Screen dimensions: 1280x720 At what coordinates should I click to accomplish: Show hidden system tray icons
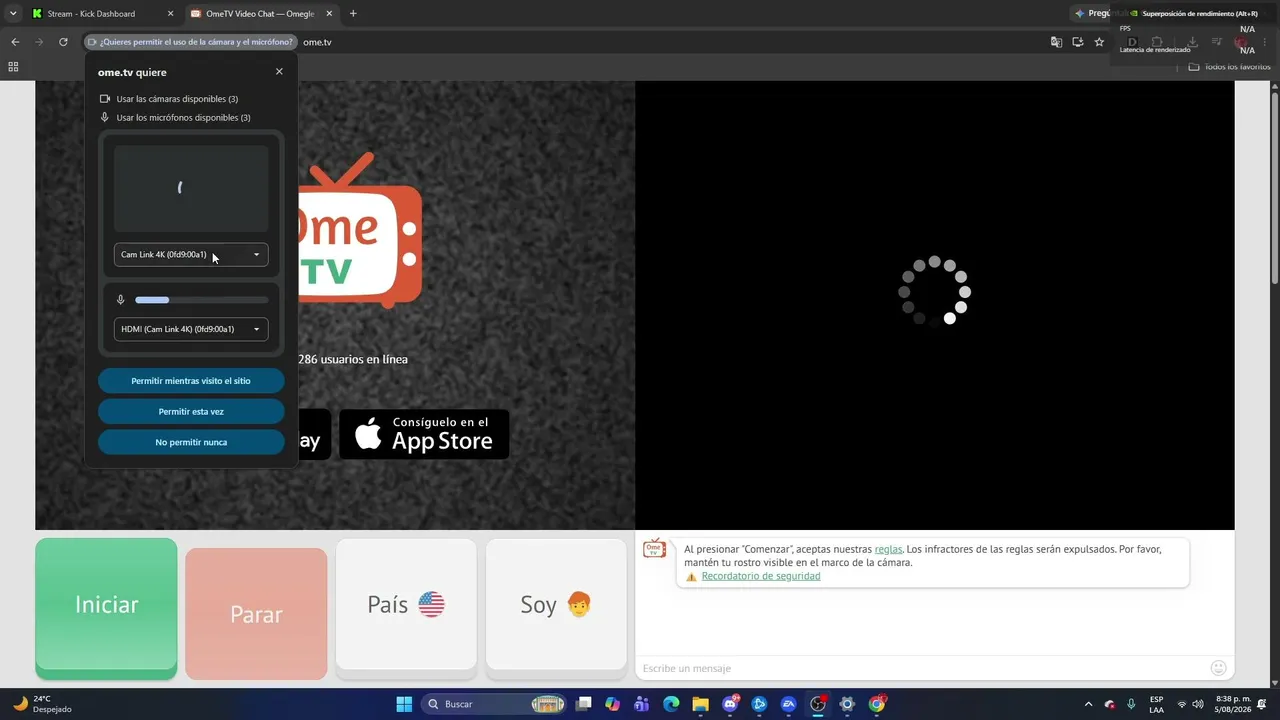tap(1089, 704)
